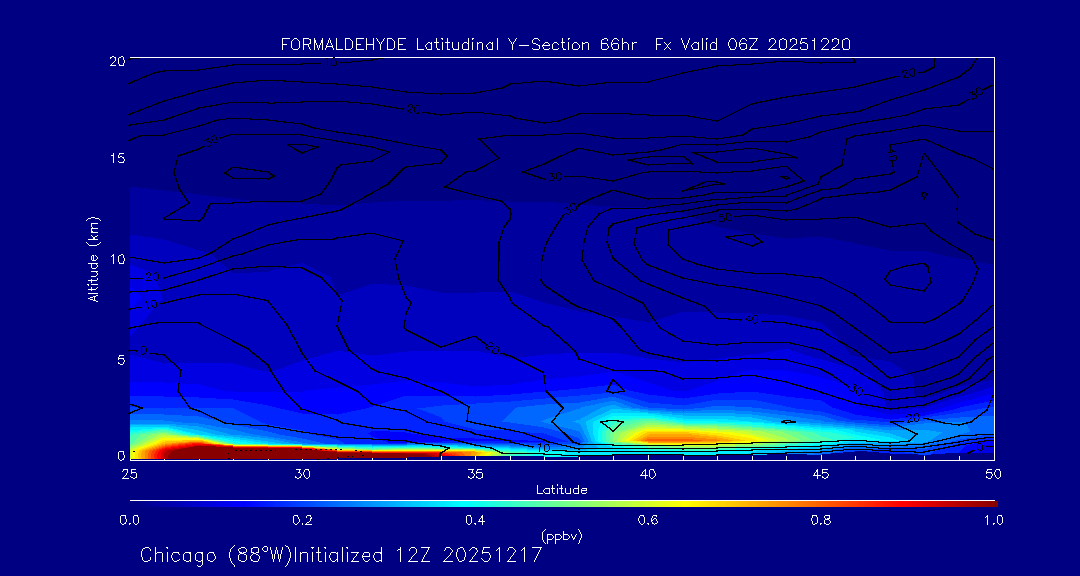
Task: Click y-axis tick label 10
Action: click(x=116, y=259)
